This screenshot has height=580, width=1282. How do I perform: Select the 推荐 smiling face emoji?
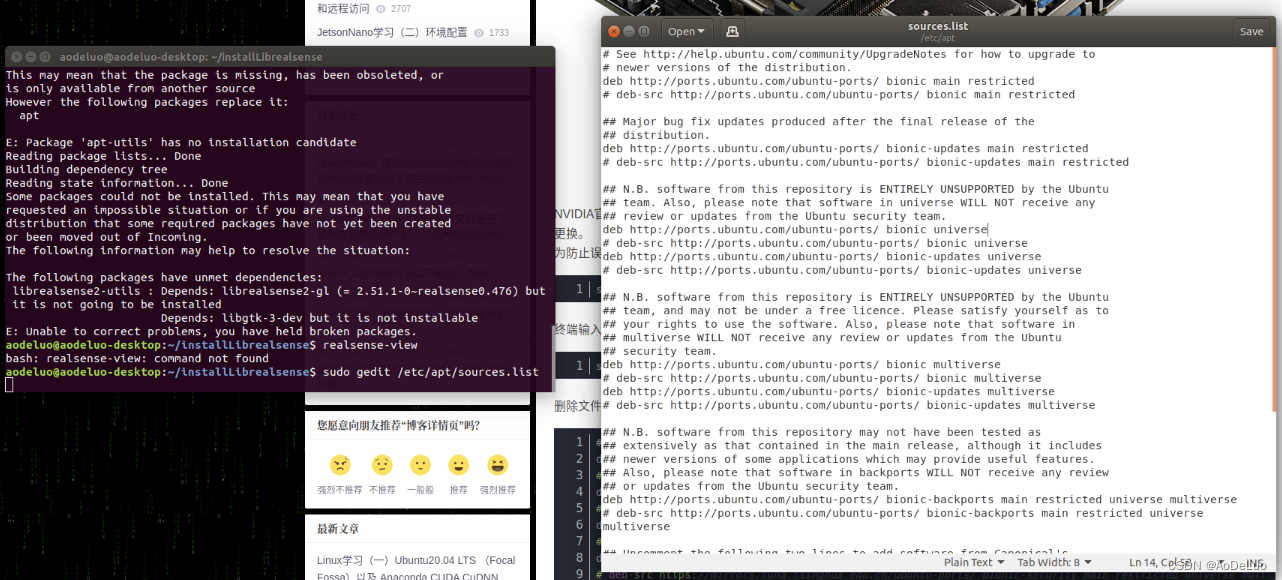[x=458, y=465]
